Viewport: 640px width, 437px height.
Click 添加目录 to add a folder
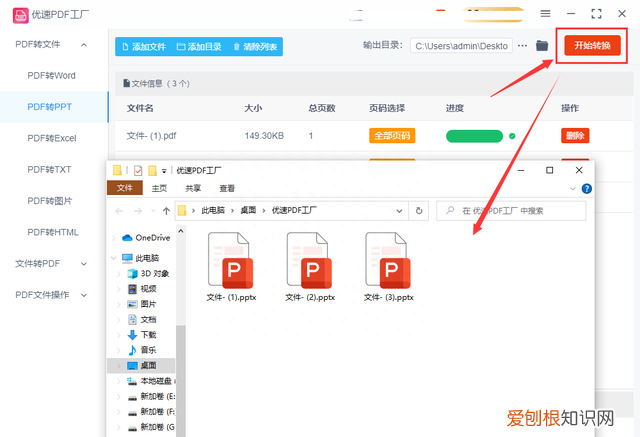click(x=199, y=47)
